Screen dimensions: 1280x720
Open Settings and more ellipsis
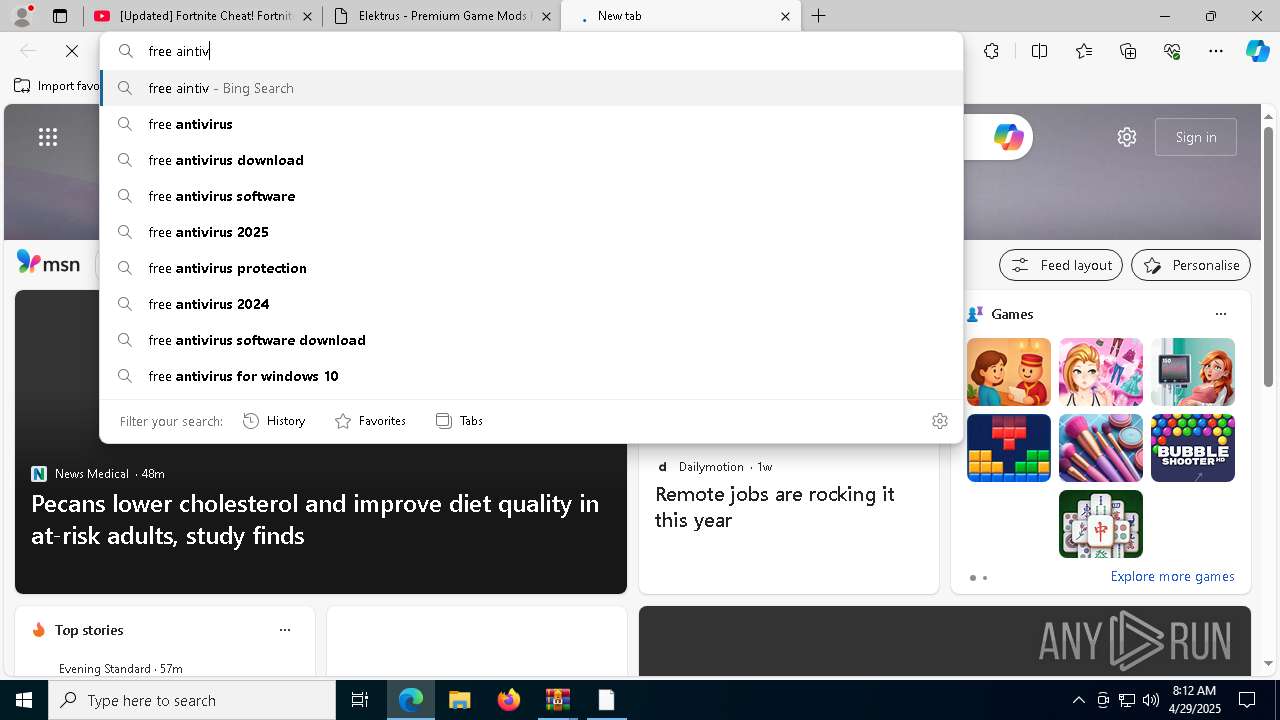[x=1216, y=51]
